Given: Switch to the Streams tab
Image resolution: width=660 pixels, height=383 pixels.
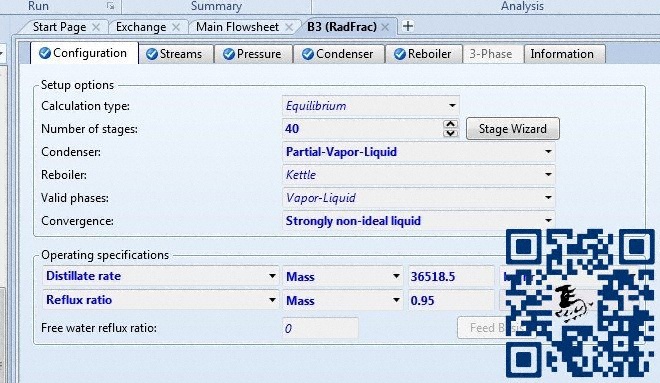Looking at the screenshot, I should pos(176,54).
